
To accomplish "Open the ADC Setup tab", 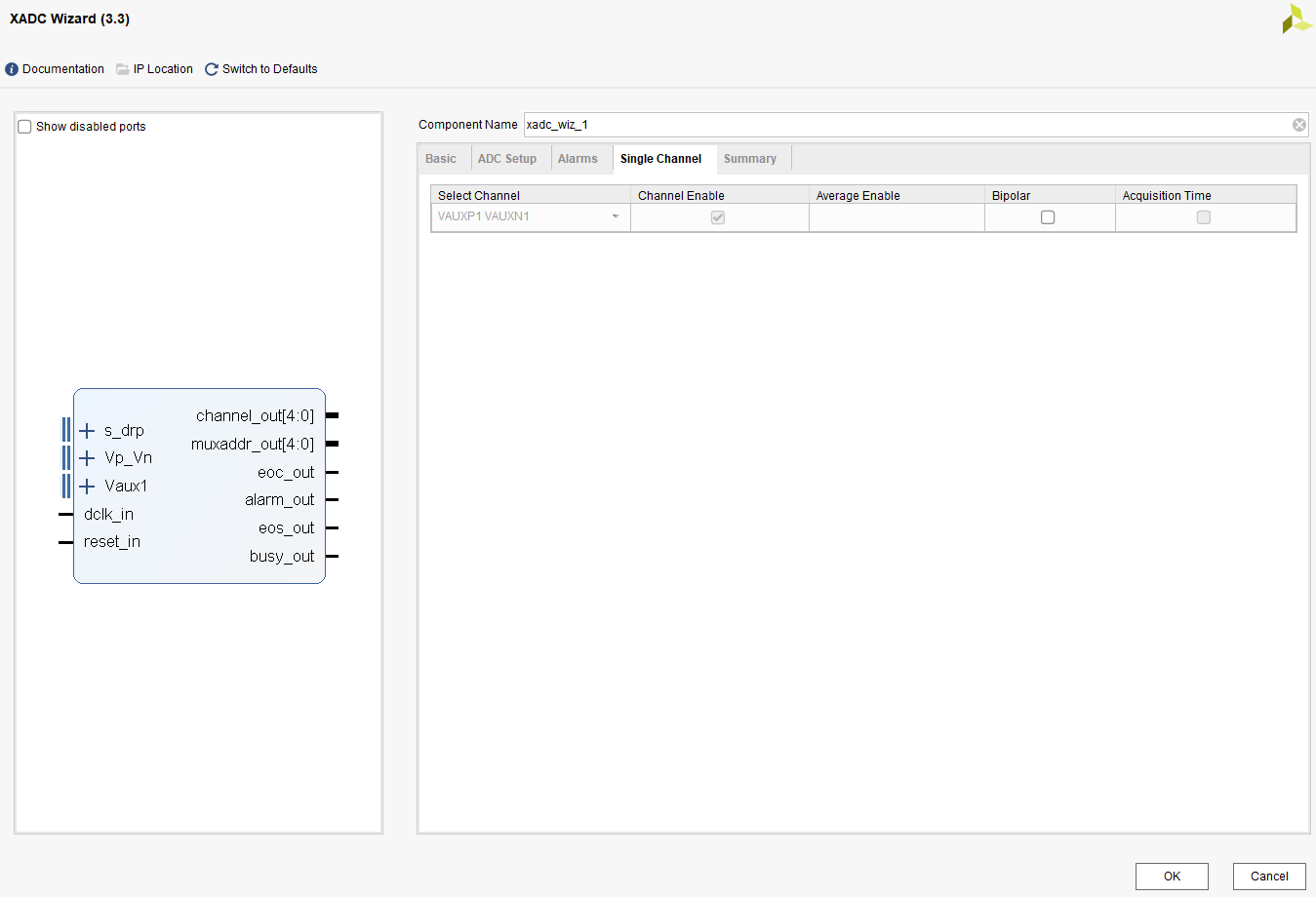I will pos(507,159).
